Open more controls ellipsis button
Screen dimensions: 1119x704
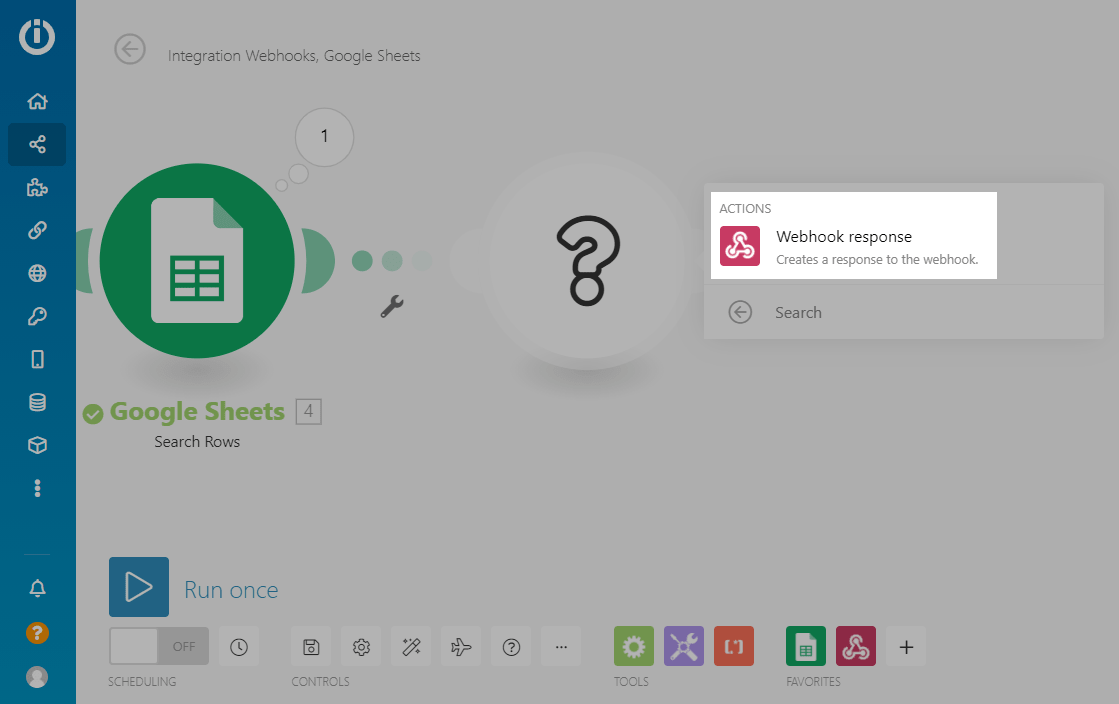[561, 647]
